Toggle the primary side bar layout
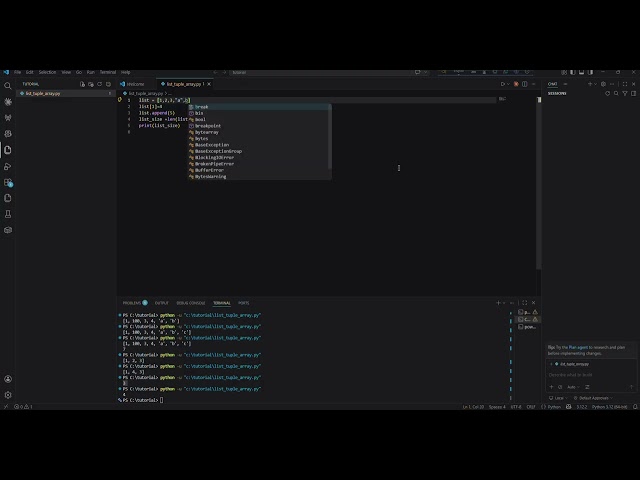 coord(573,72)
